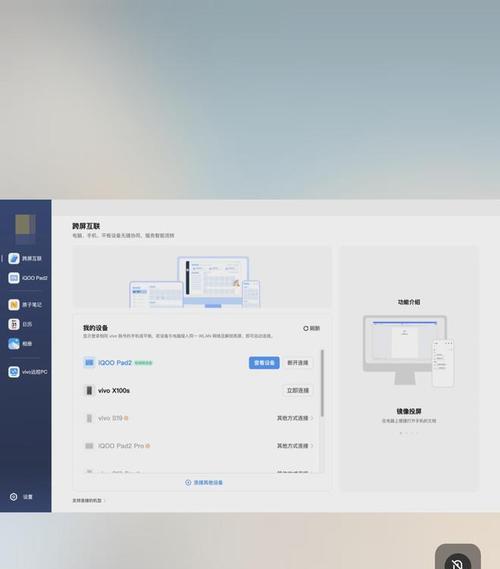Open the 相册 photo album icon
The width and height of the screenshot is (500, 569).
coord(14,344)
